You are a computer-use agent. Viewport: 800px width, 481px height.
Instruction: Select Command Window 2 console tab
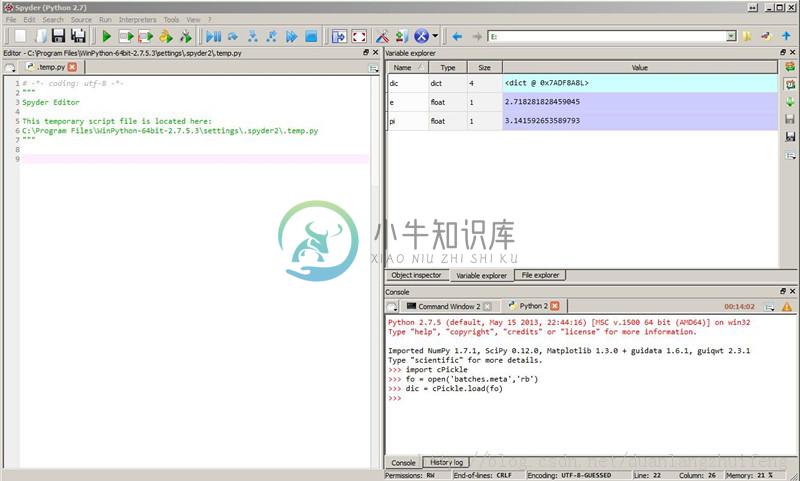pos(448,306)
